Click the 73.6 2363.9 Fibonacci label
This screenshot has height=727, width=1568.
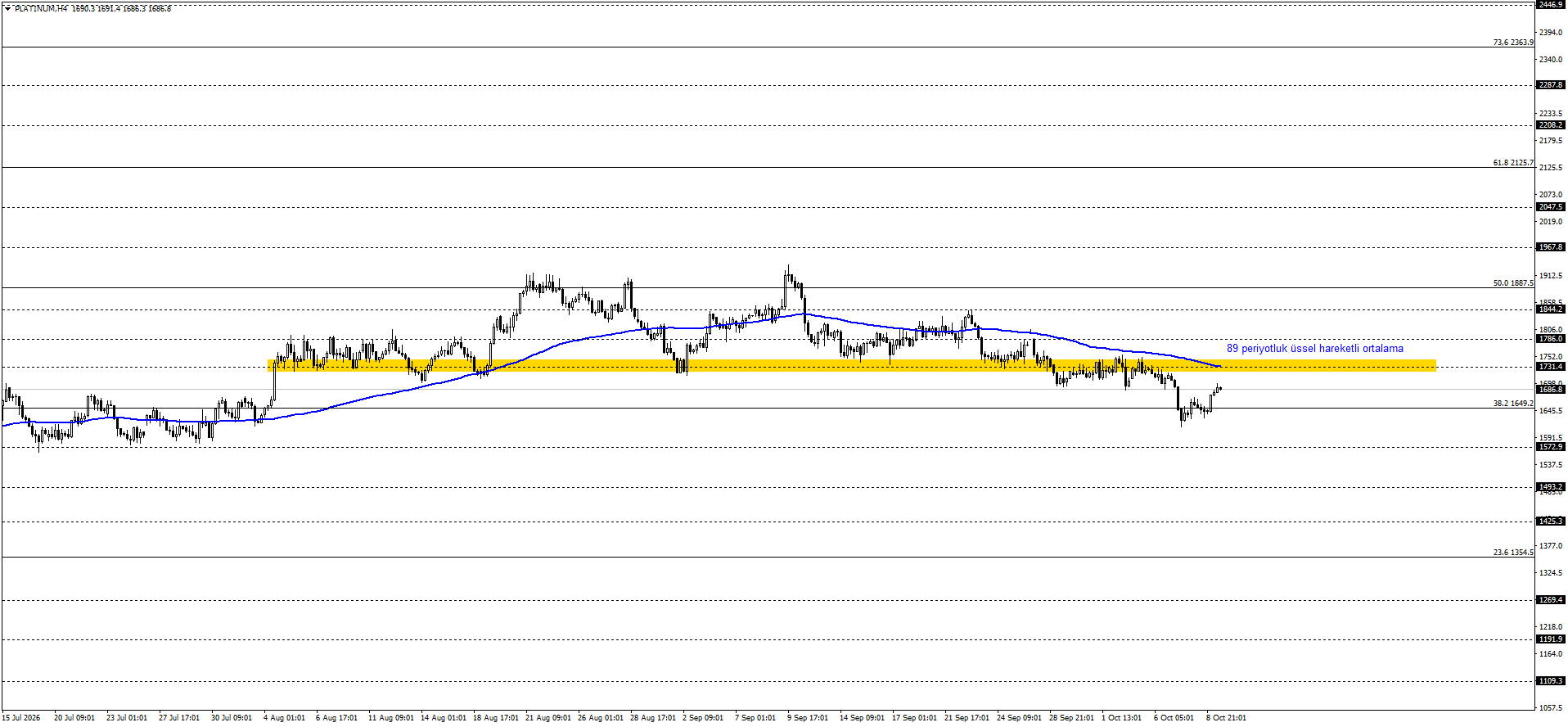pyautogui.click(x=1513, y=43)
